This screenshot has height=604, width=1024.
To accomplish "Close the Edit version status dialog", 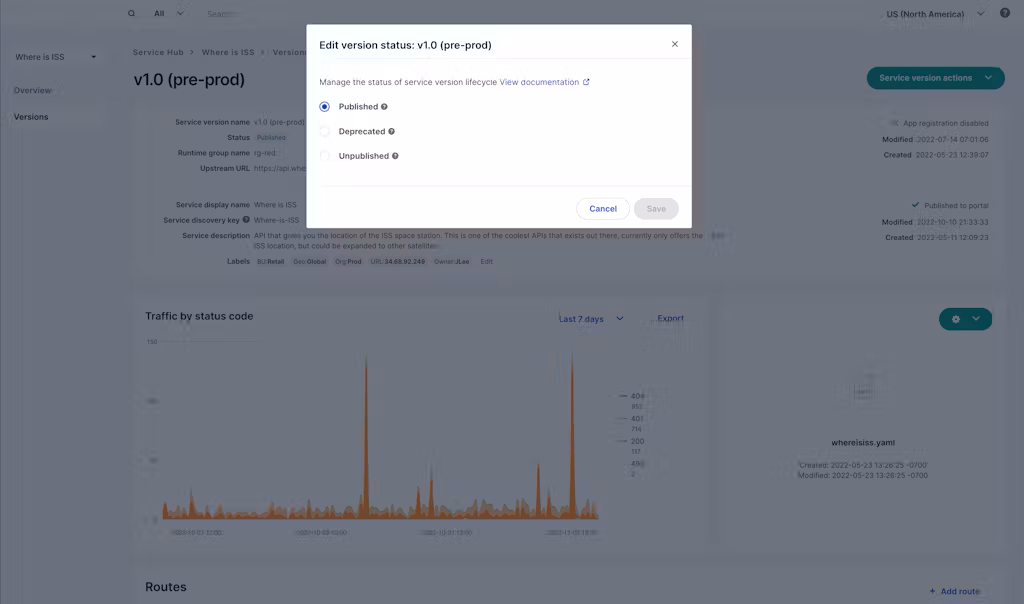I will [675, 44].
